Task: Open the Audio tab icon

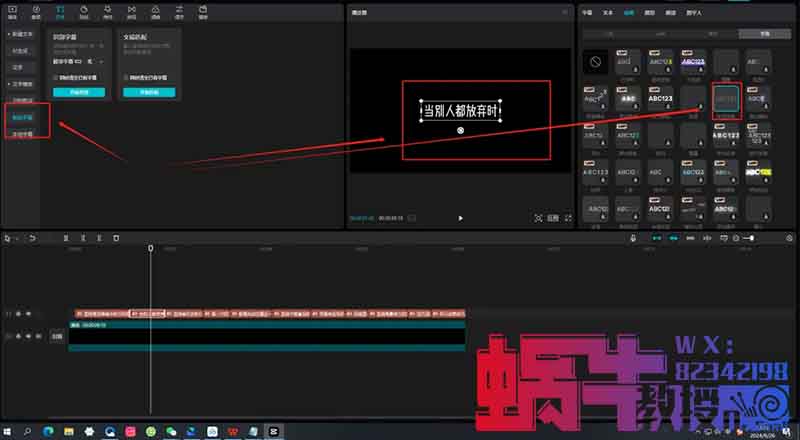Action: tap(35, 13)
